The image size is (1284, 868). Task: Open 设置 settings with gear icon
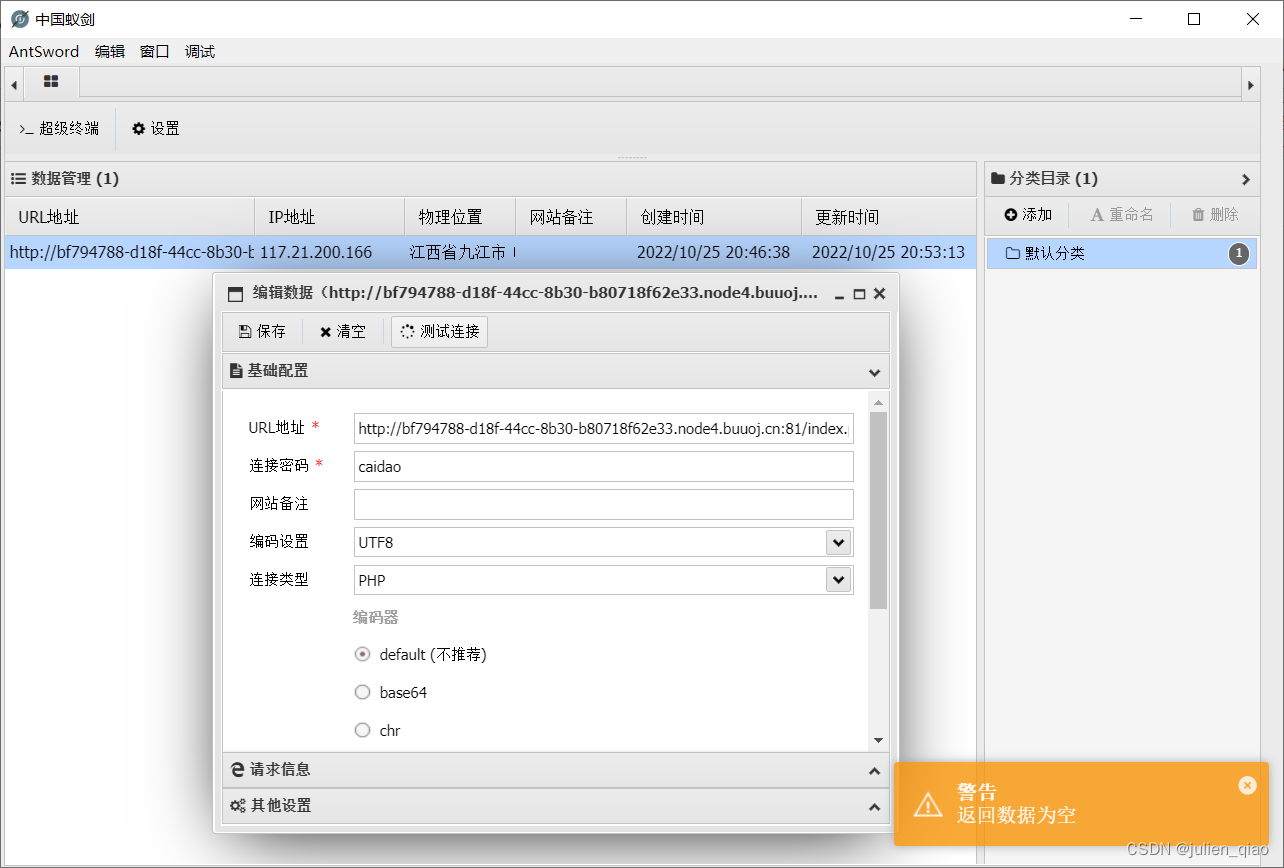click(156, 128)
